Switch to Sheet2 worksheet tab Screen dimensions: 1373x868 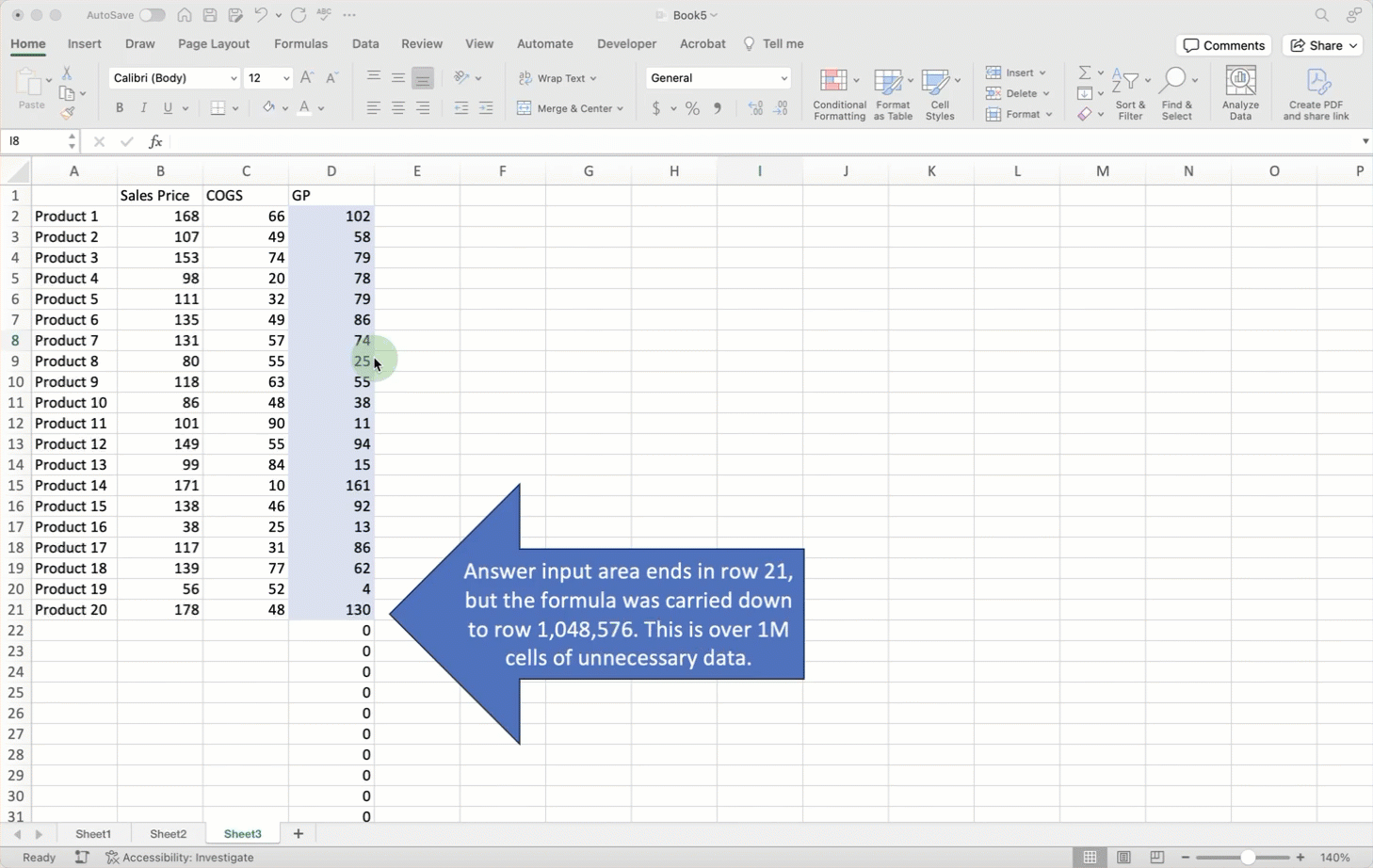tap(168, 834)
